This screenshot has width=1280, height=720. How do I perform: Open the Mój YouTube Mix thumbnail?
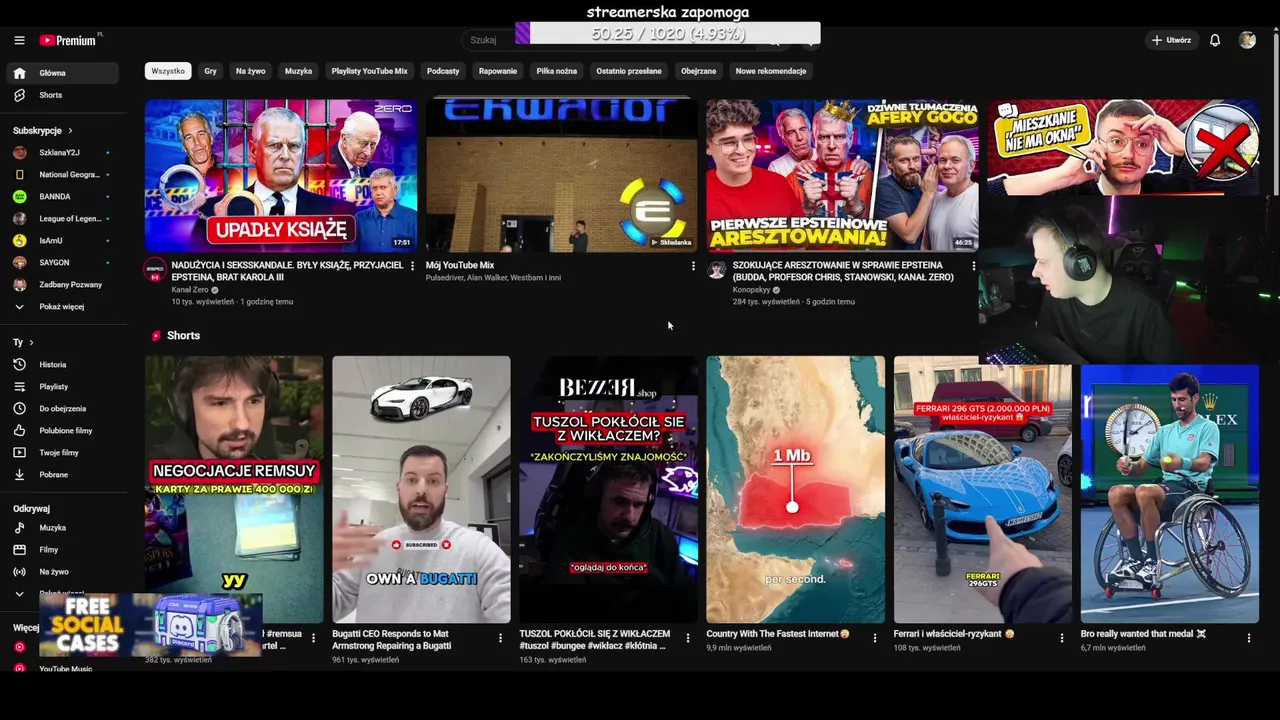(x=562, y=175)
